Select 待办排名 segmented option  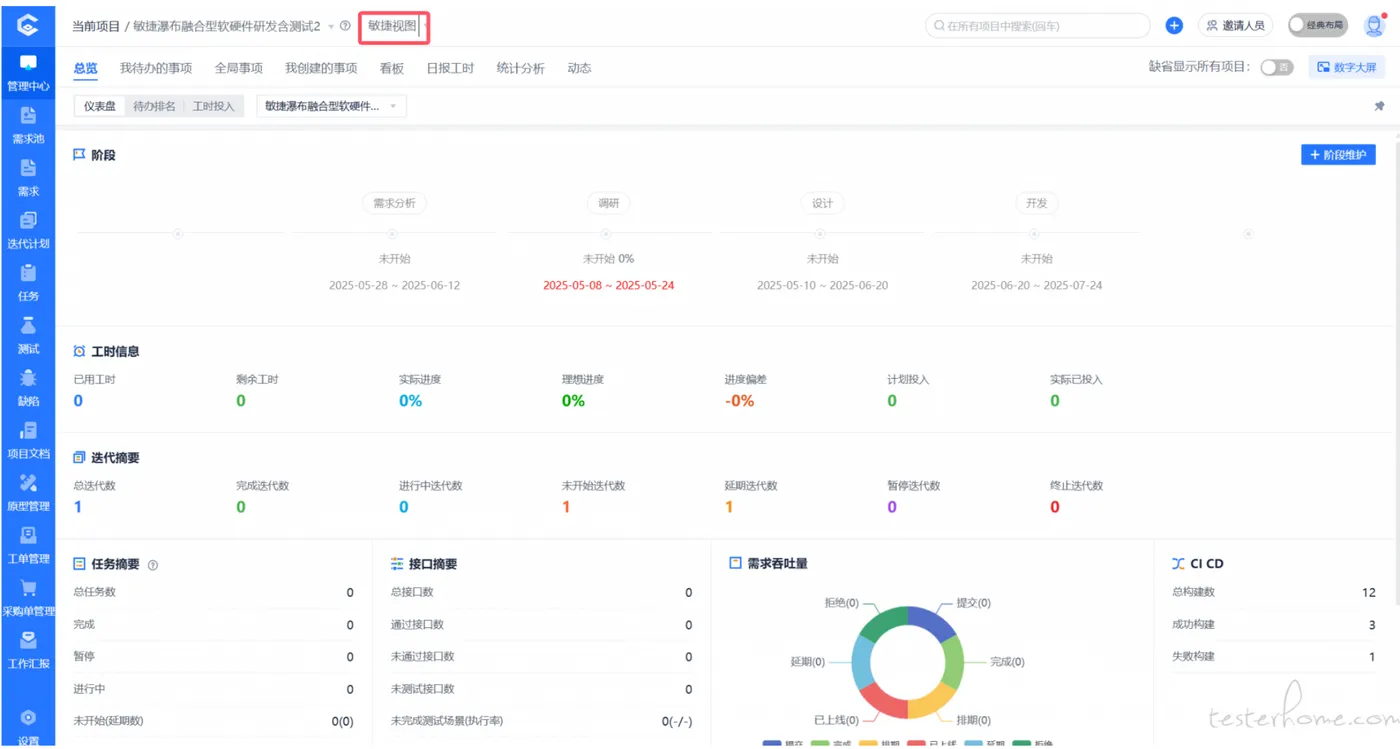tap(154, 106)
